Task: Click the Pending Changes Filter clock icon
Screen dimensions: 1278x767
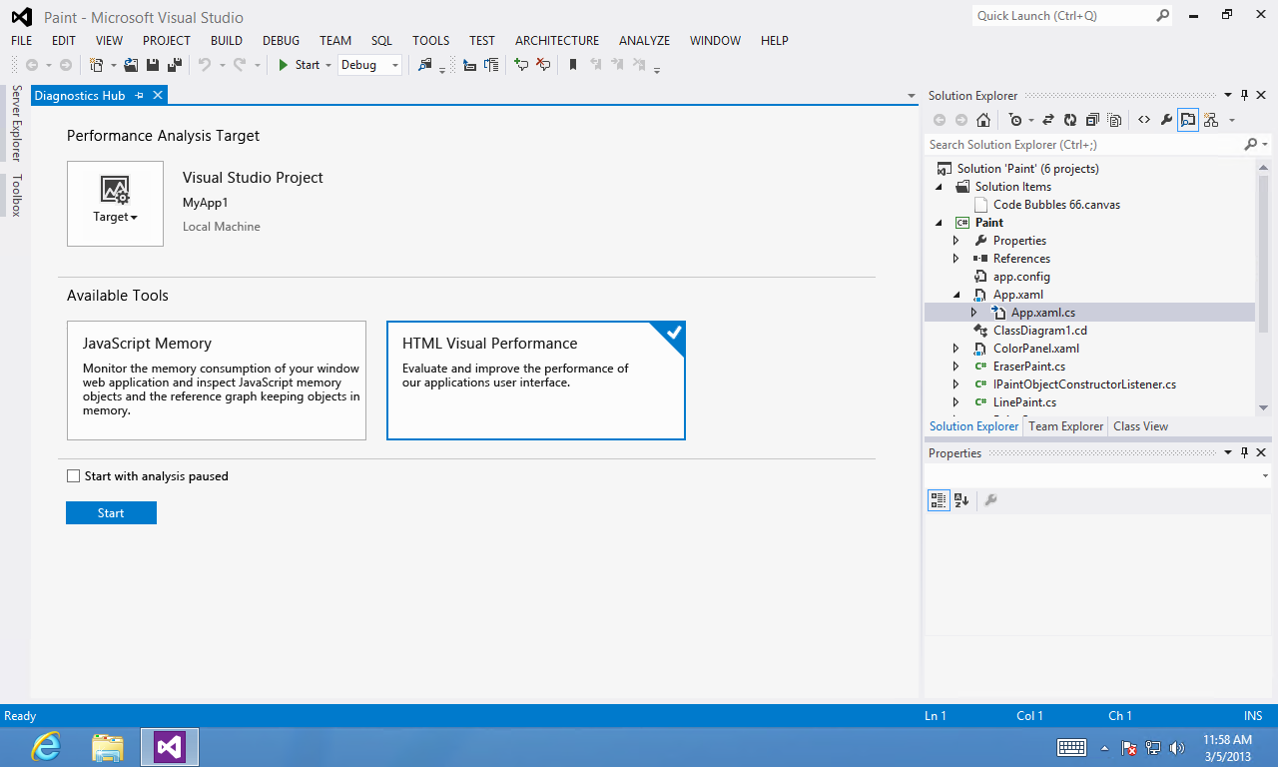Action: point(1016,120)
